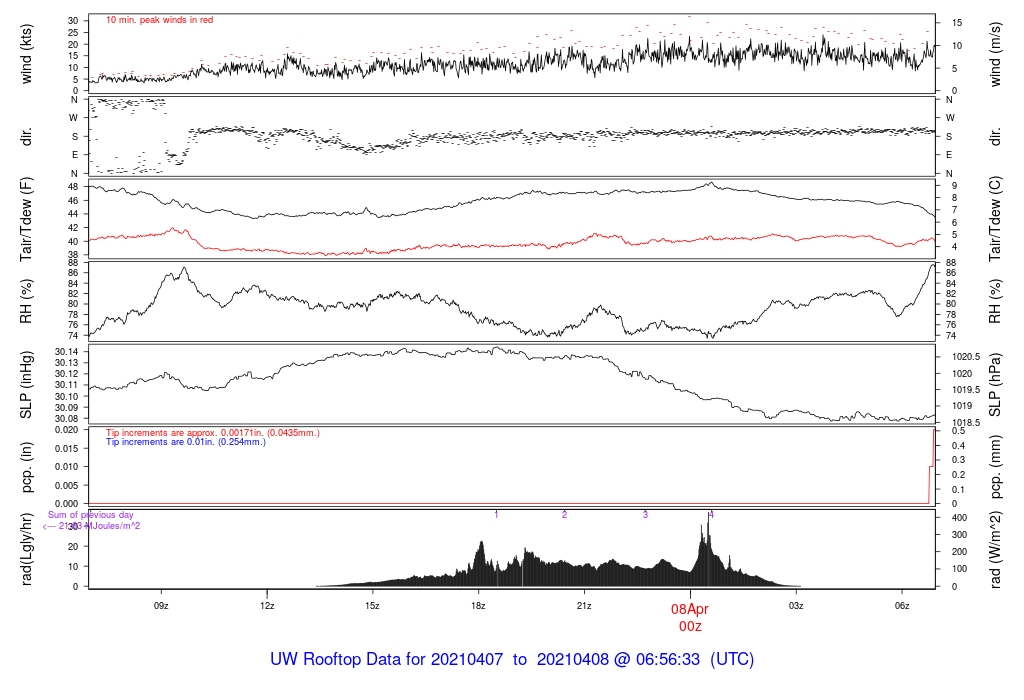This screenshot has height=700, width=1024.
Task: Click the pcp. (mm) right axis label
Action: (x=995, y=467)
